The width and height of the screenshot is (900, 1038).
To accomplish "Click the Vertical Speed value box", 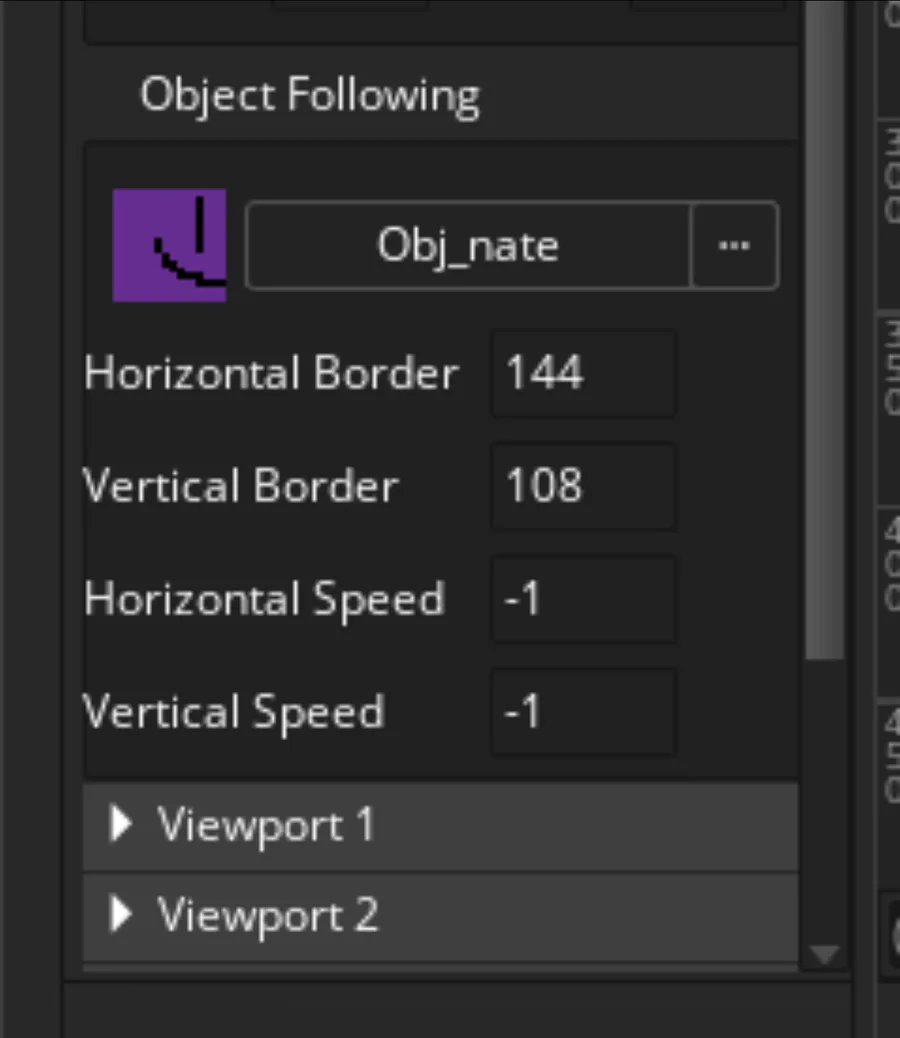I will click(x=583, y=713).
